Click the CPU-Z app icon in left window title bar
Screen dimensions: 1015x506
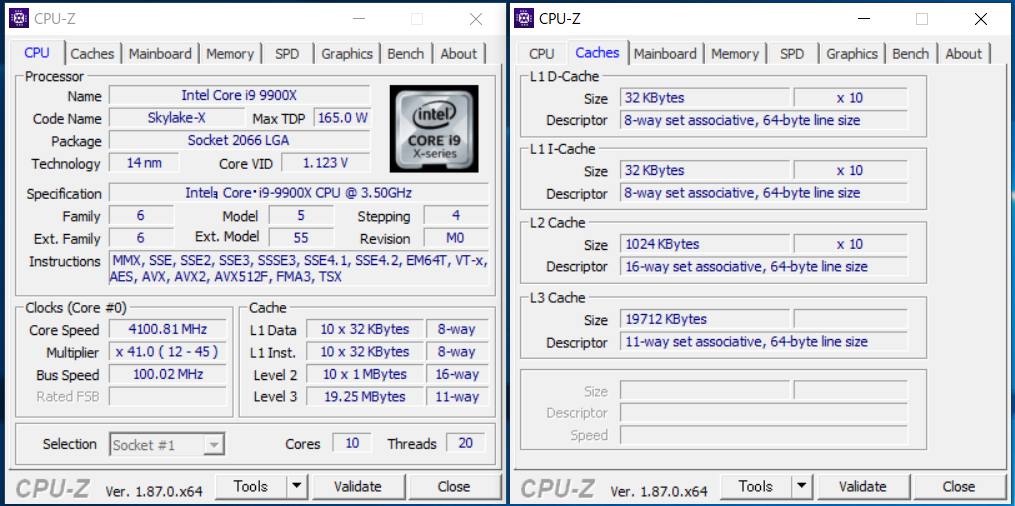[x=19, y=19]
